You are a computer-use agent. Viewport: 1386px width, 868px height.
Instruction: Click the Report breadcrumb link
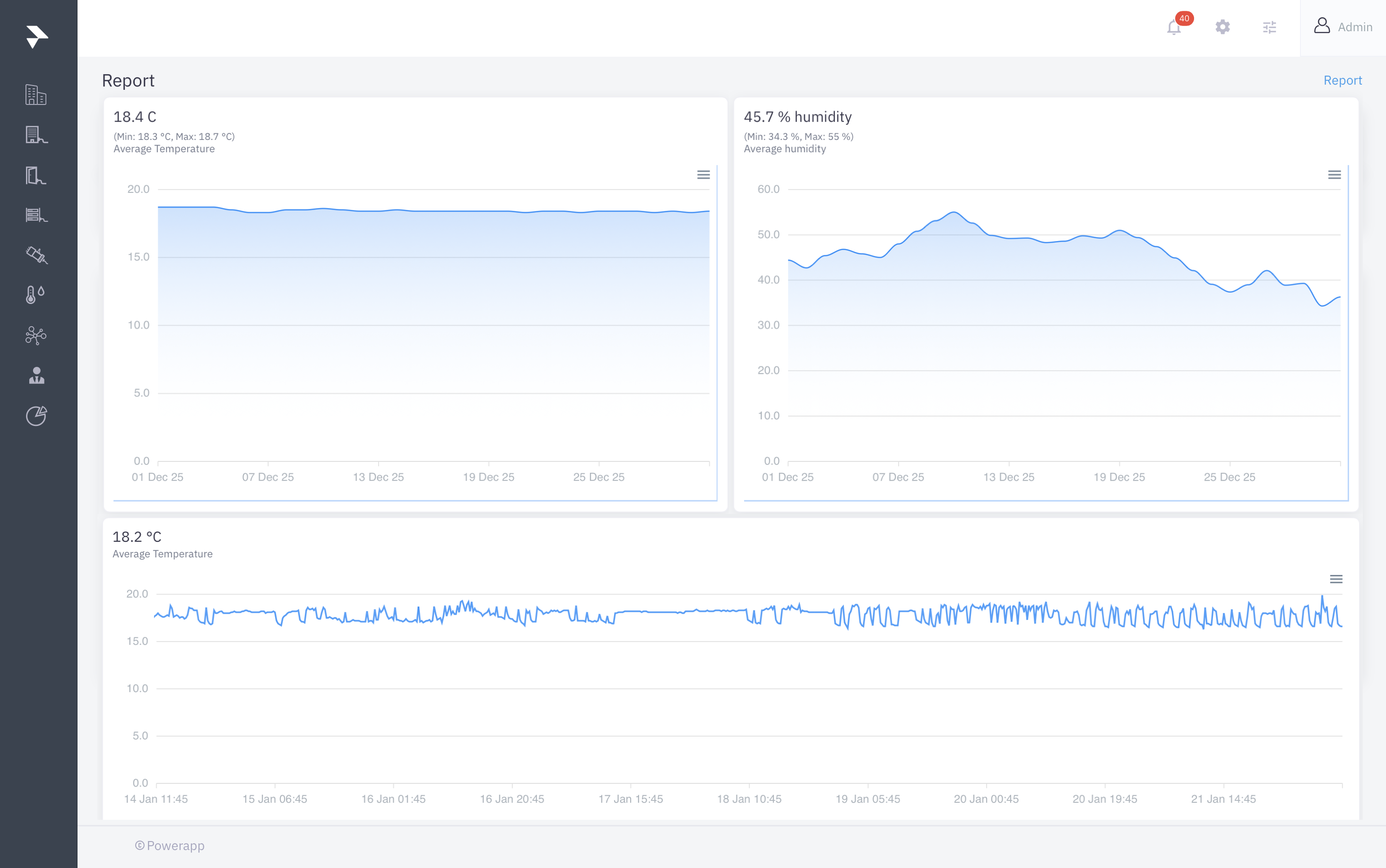[1342, 80]
